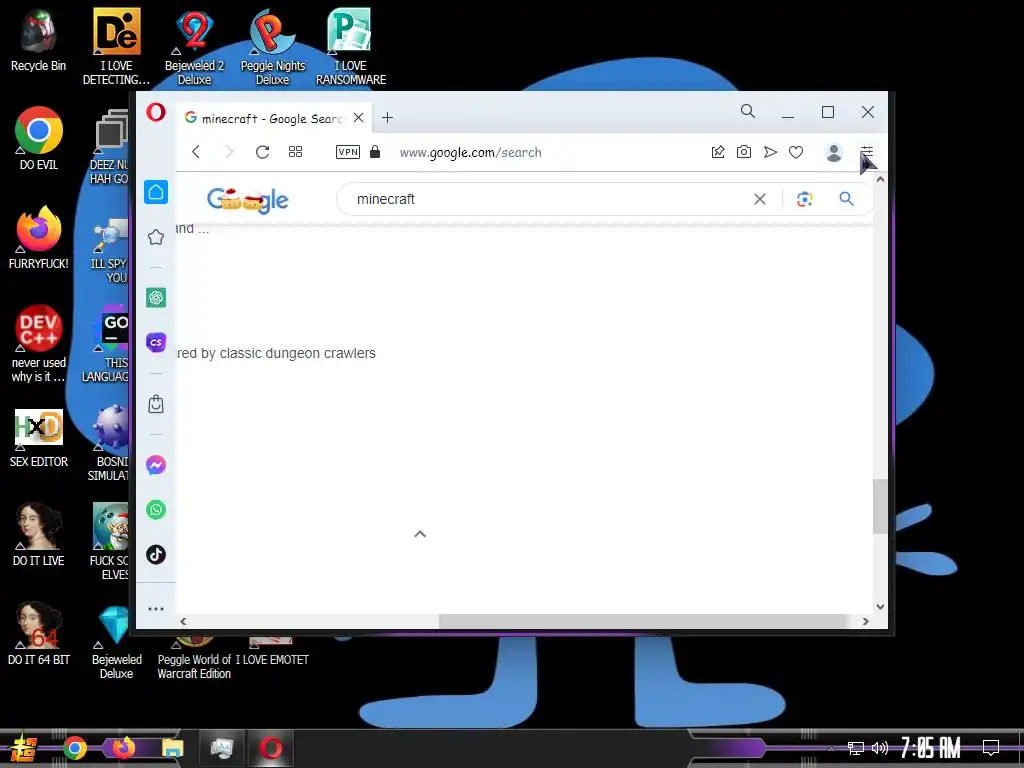The image size is (1024, 768).
Task: Close the minecraft Google Search tab
Action: [x=359, y=118]
